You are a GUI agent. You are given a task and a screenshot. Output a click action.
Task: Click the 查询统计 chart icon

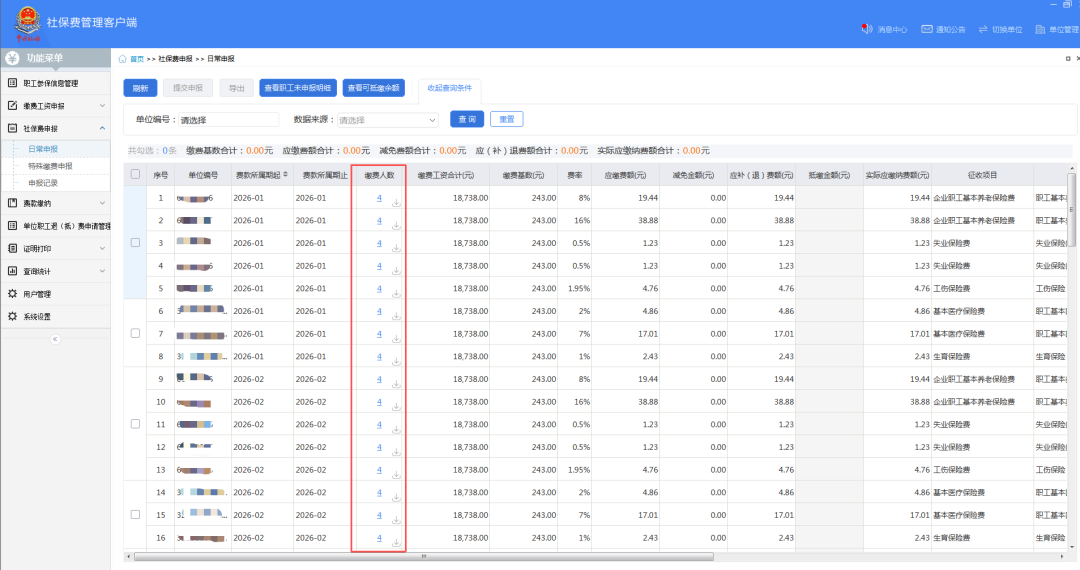click(x=12, y=271)
